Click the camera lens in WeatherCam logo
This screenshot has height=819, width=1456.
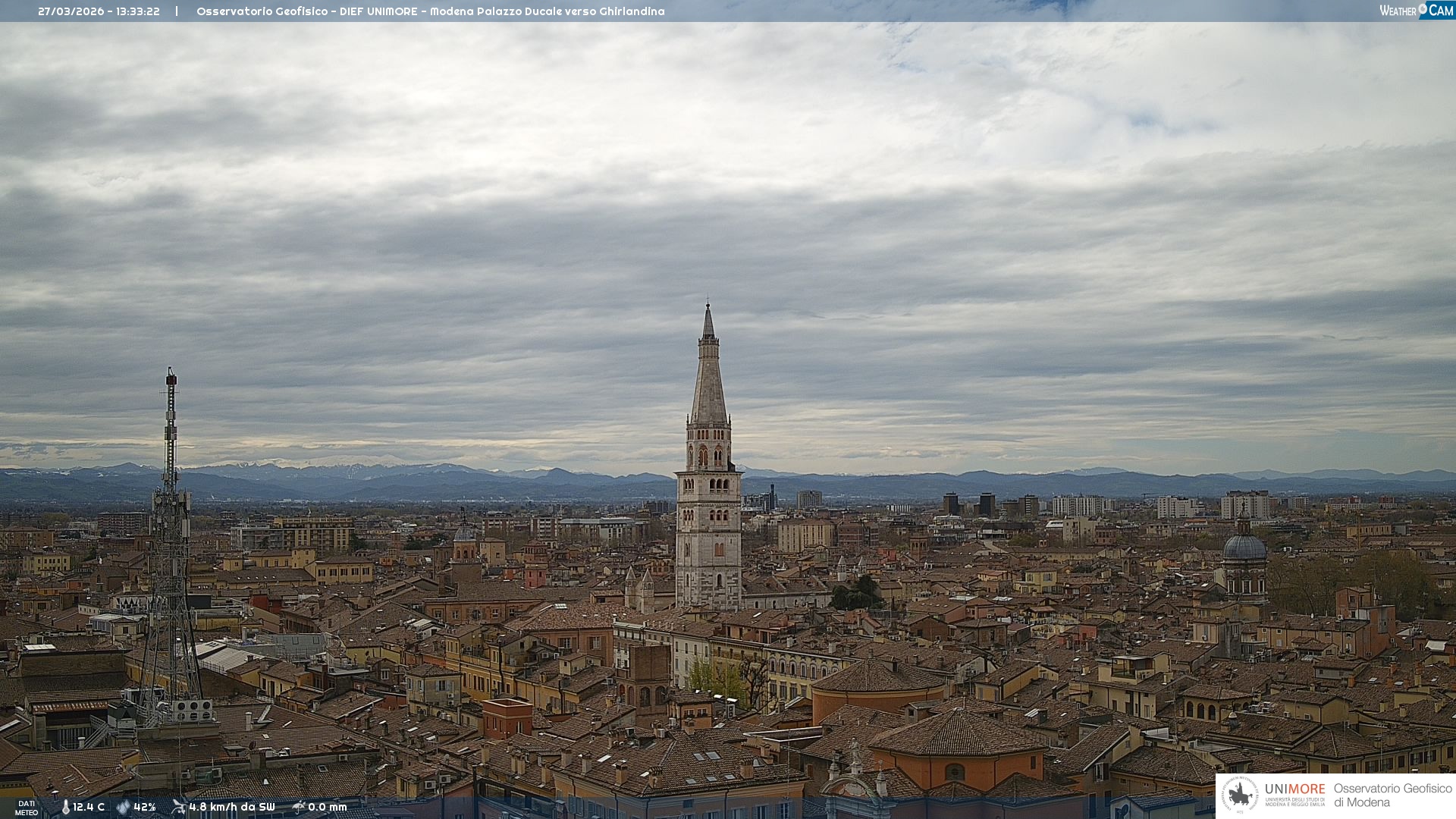click(x=1423, y=9)
